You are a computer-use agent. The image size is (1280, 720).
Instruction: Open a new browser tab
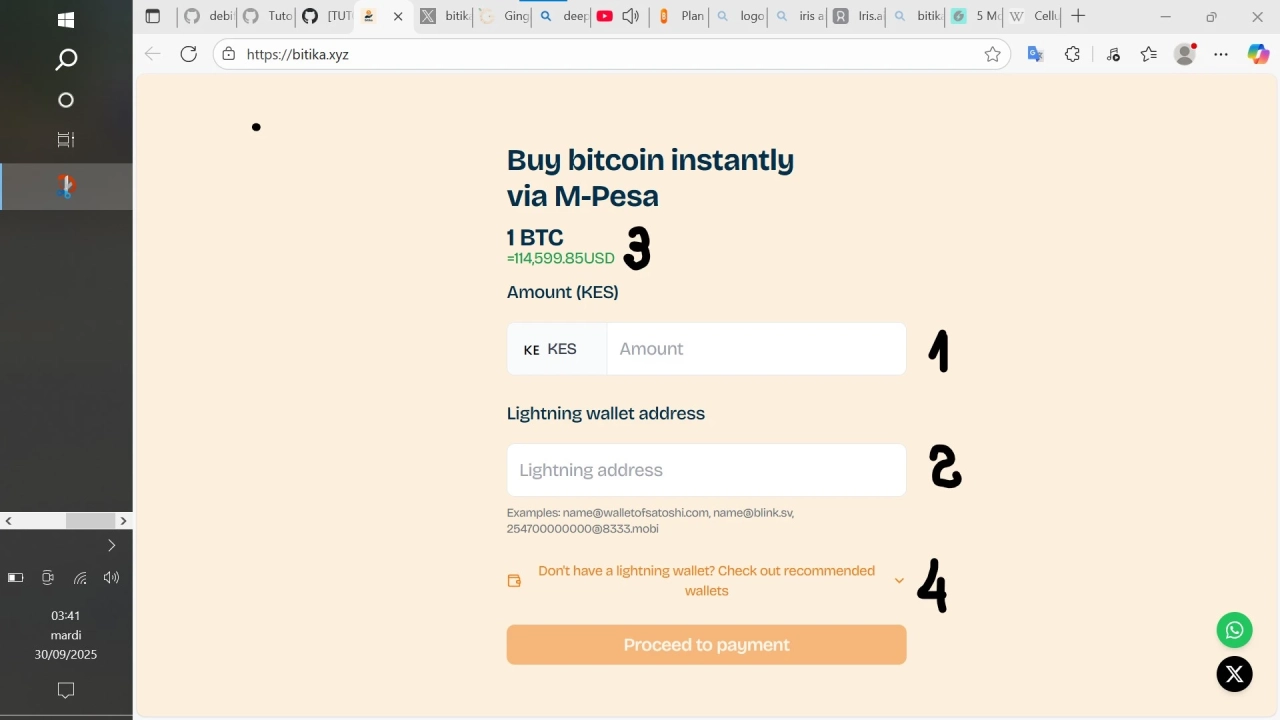(1078, 16)
